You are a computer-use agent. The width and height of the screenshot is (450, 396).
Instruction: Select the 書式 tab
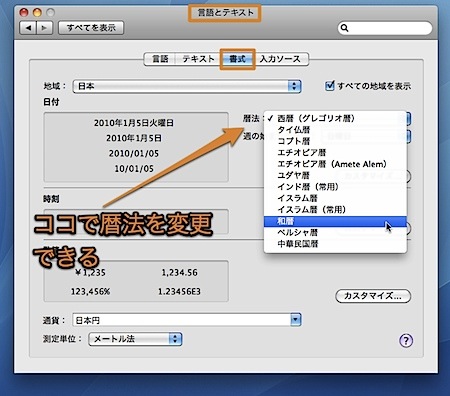pyautogui.click(x=237, y=59)
